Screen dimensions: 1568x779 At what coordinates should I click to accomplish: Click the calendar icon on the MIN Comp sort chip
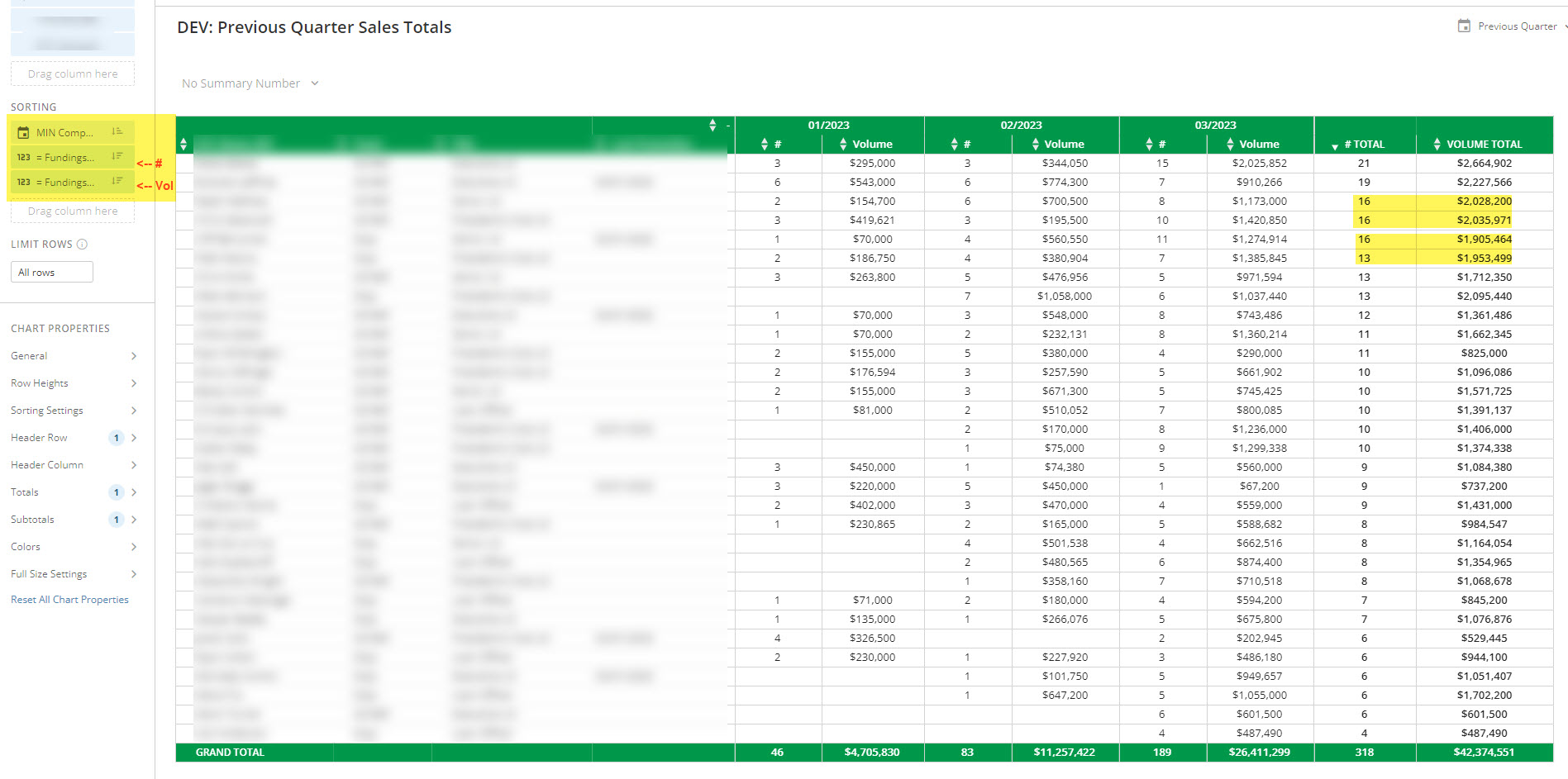point(26,131)
